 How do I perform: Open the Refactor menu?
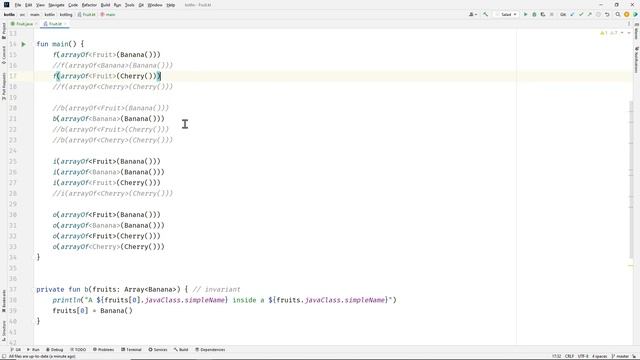pyautogui.click(x=89, y=5)
